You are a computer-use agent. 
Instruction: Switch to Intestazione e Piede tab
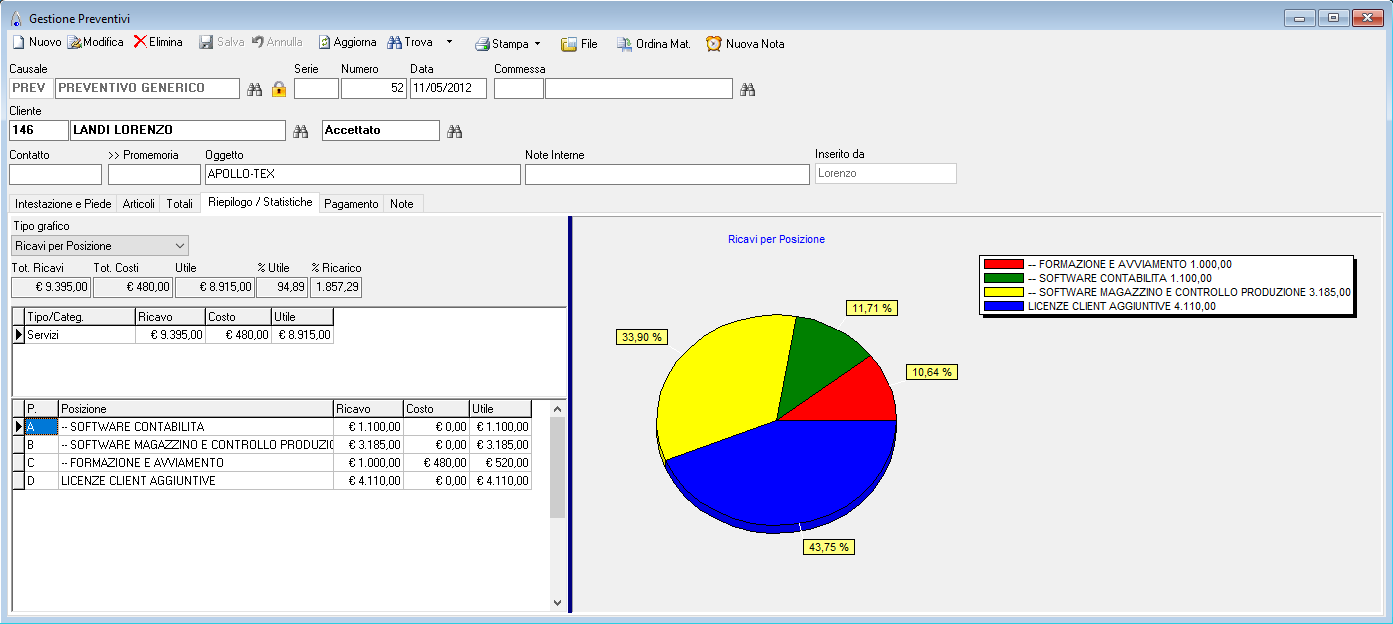click(x=63, y=203)
